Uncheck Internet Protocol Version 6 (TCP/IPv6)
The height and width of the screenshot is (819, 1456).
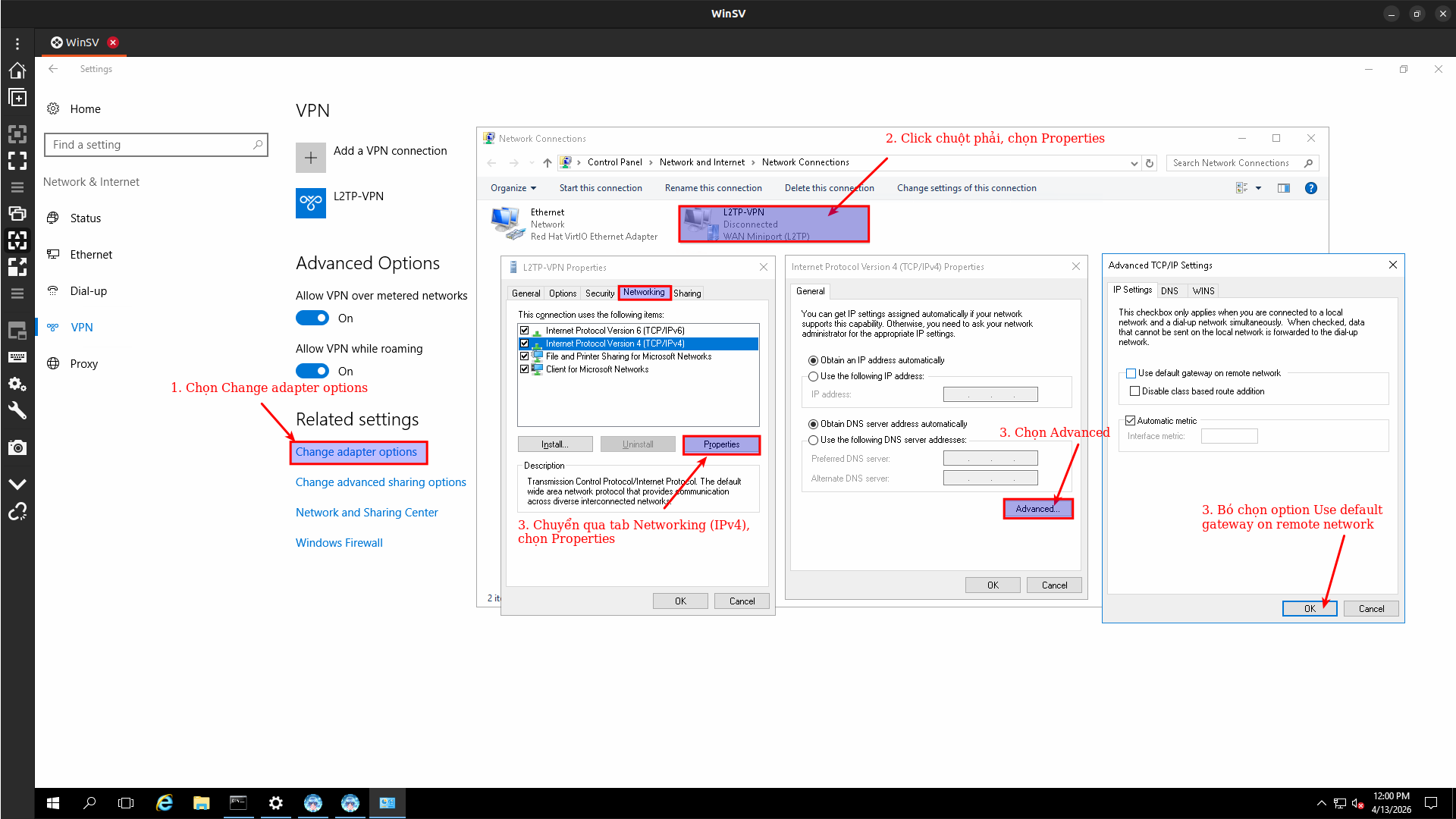click(525, 331)
